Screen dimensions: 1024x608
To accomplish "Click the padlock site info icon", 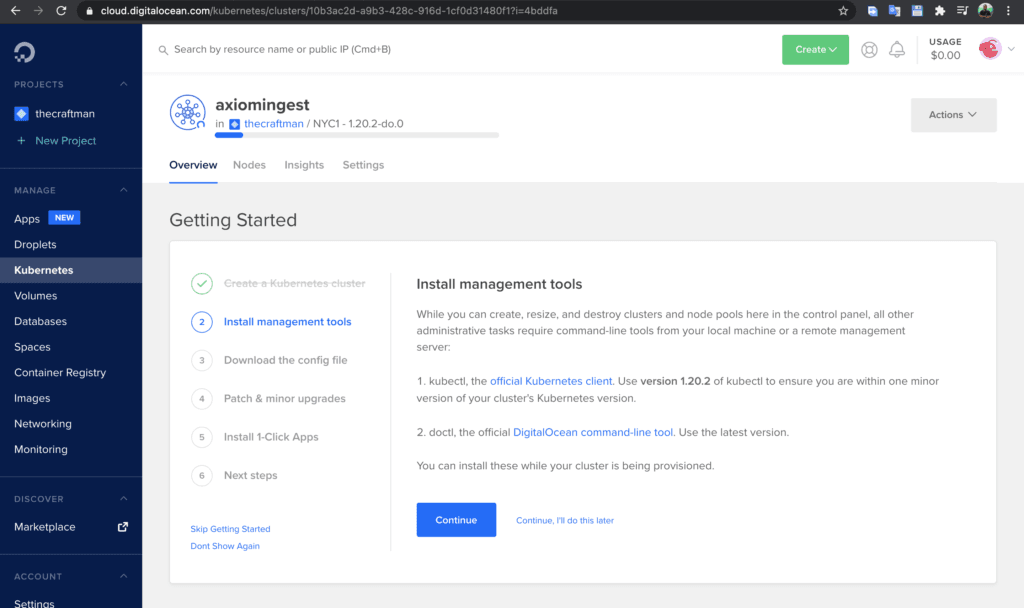I will coord(89,11).
